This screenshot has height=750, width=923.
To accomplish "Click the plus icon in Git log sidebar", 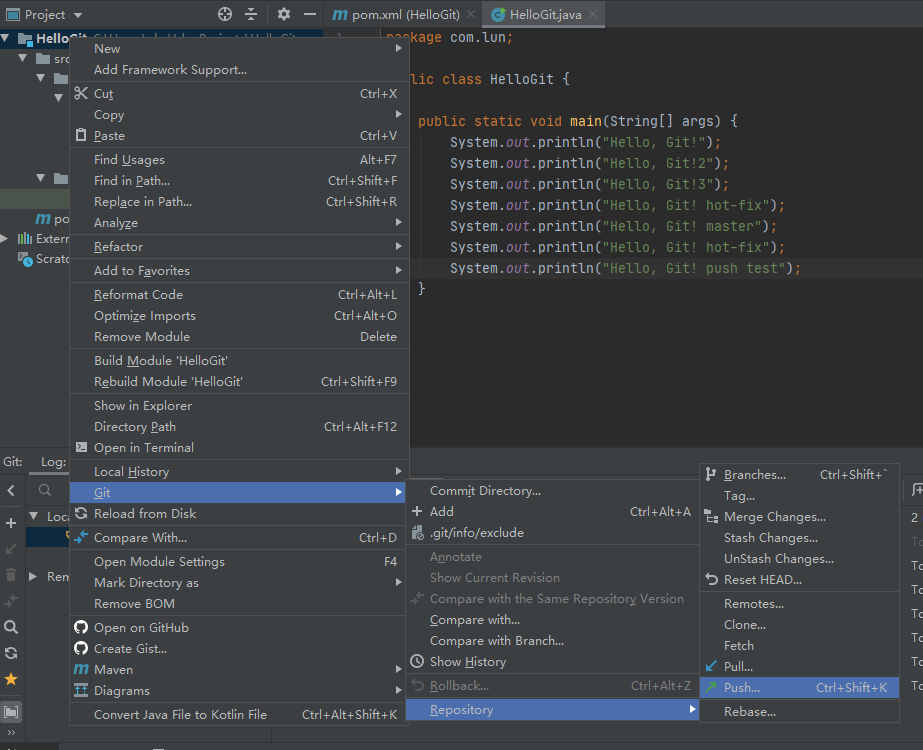I will [x=11, y=523].
